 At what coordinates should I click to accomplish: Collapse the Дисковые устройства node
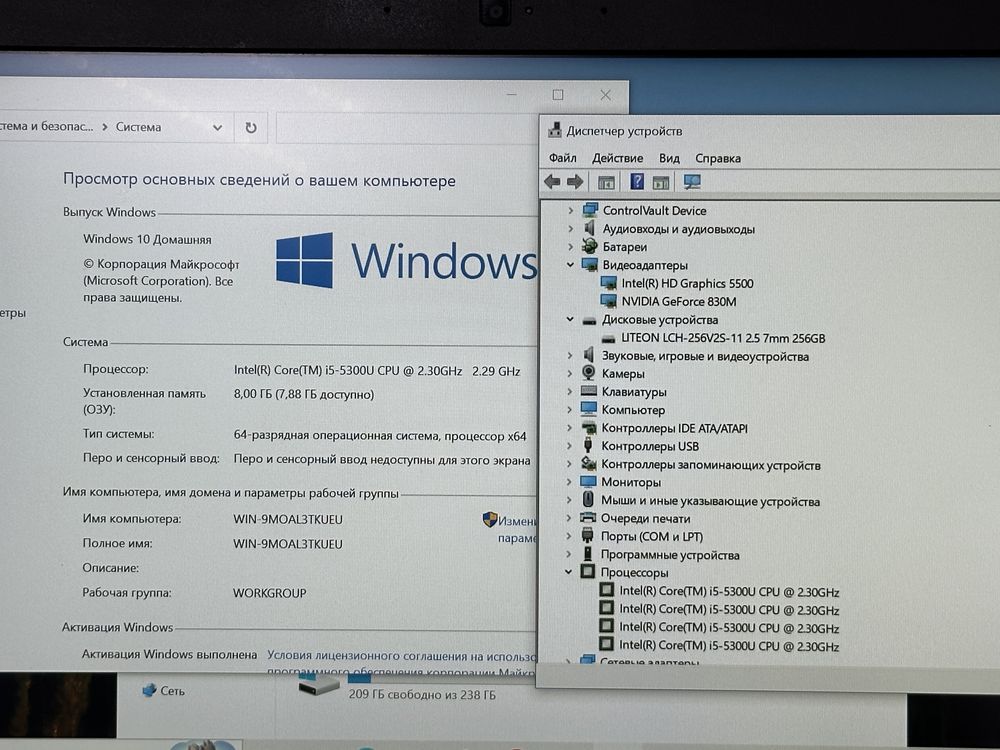(570, 320)
